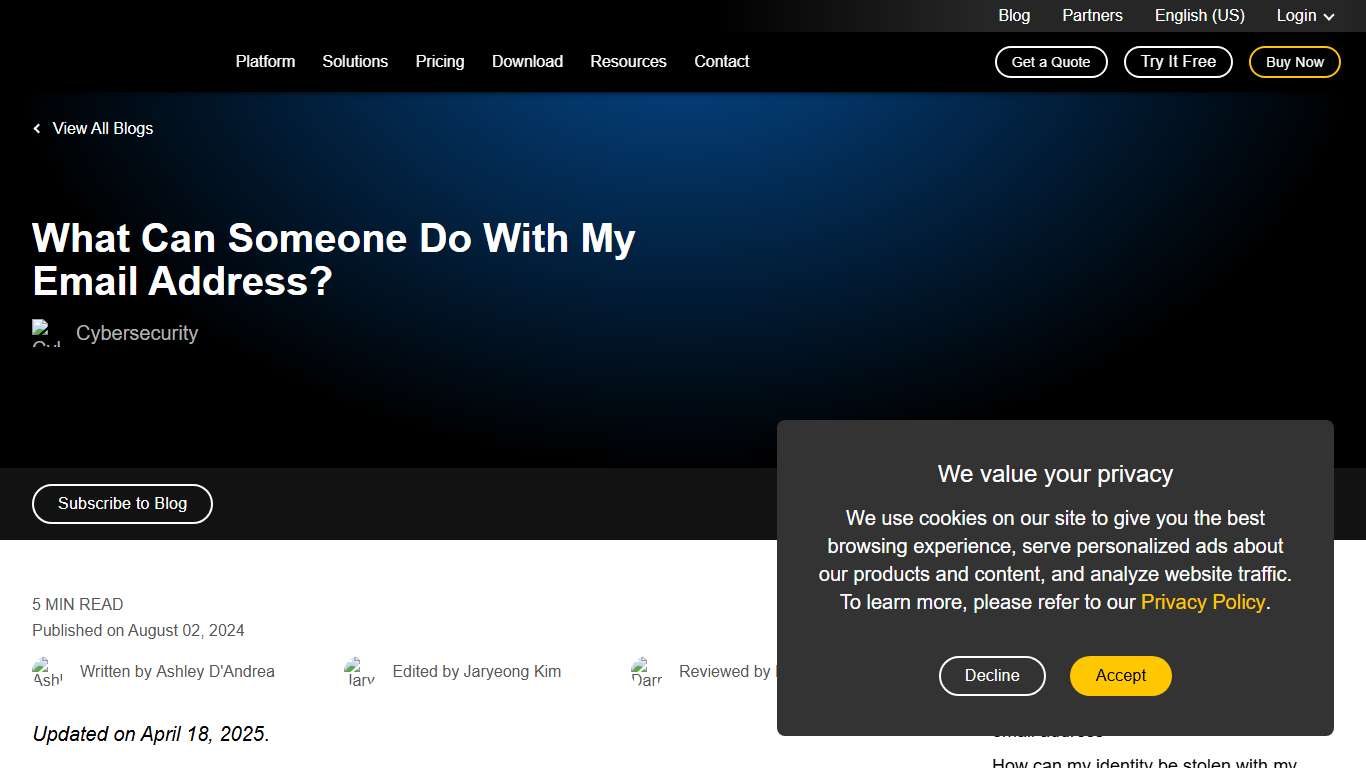Accept cookies in the privacy banner
Screen dimensions: 1366x768
point(1120,676)
